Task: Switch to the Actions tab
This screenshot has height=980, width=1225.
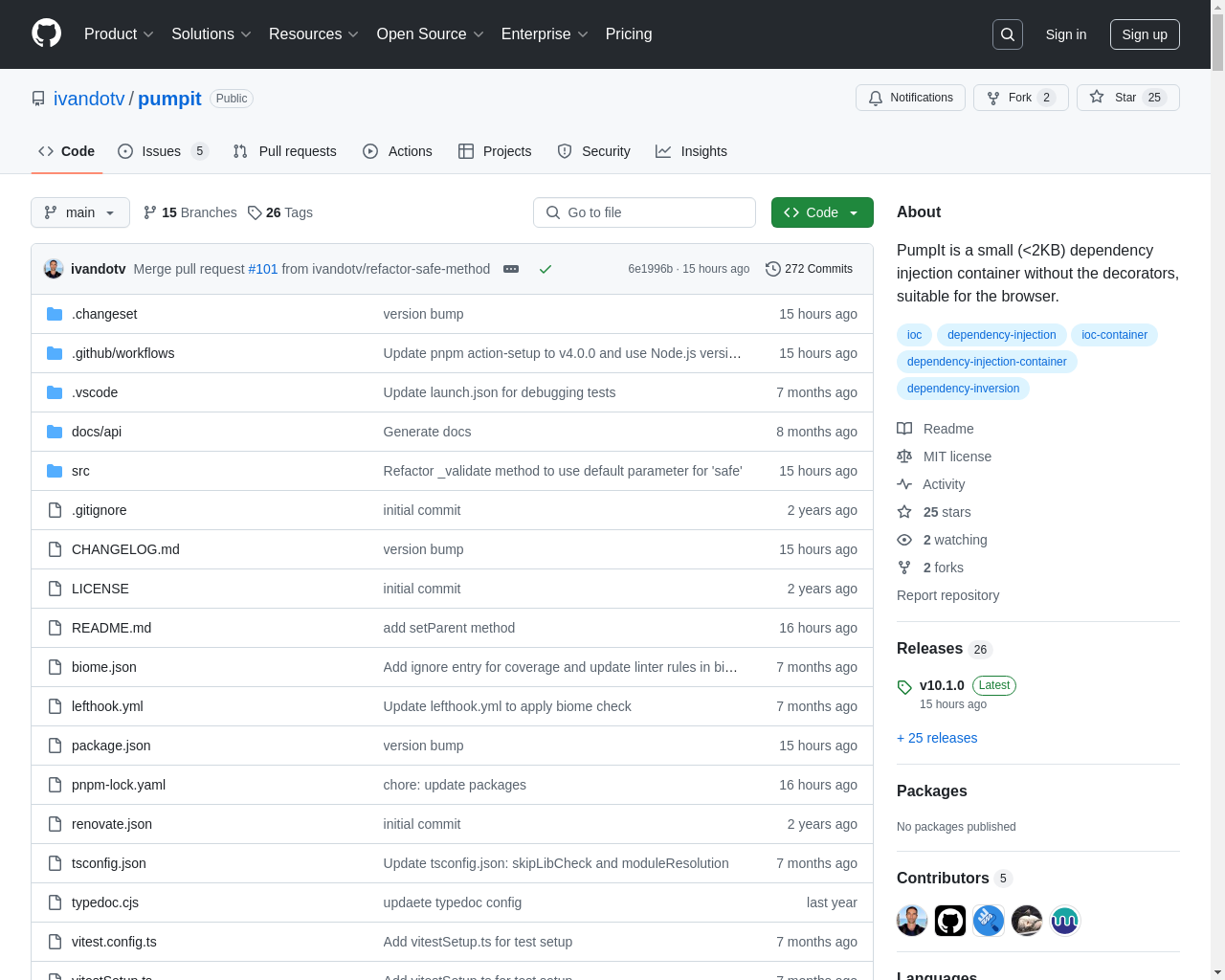Action: (397, 151)
